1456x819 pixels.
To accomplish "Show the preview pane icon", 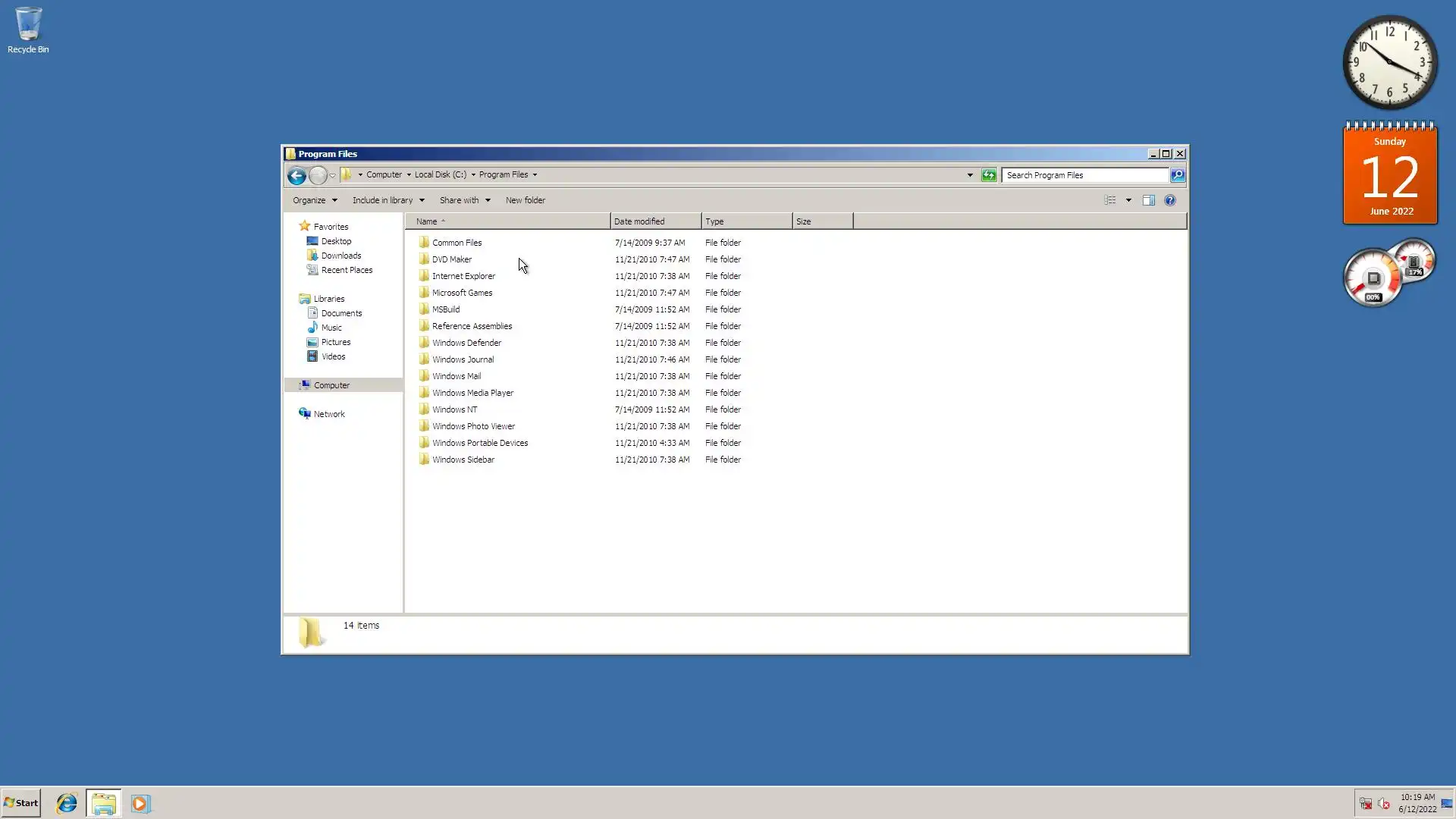I will point(1148,200).
